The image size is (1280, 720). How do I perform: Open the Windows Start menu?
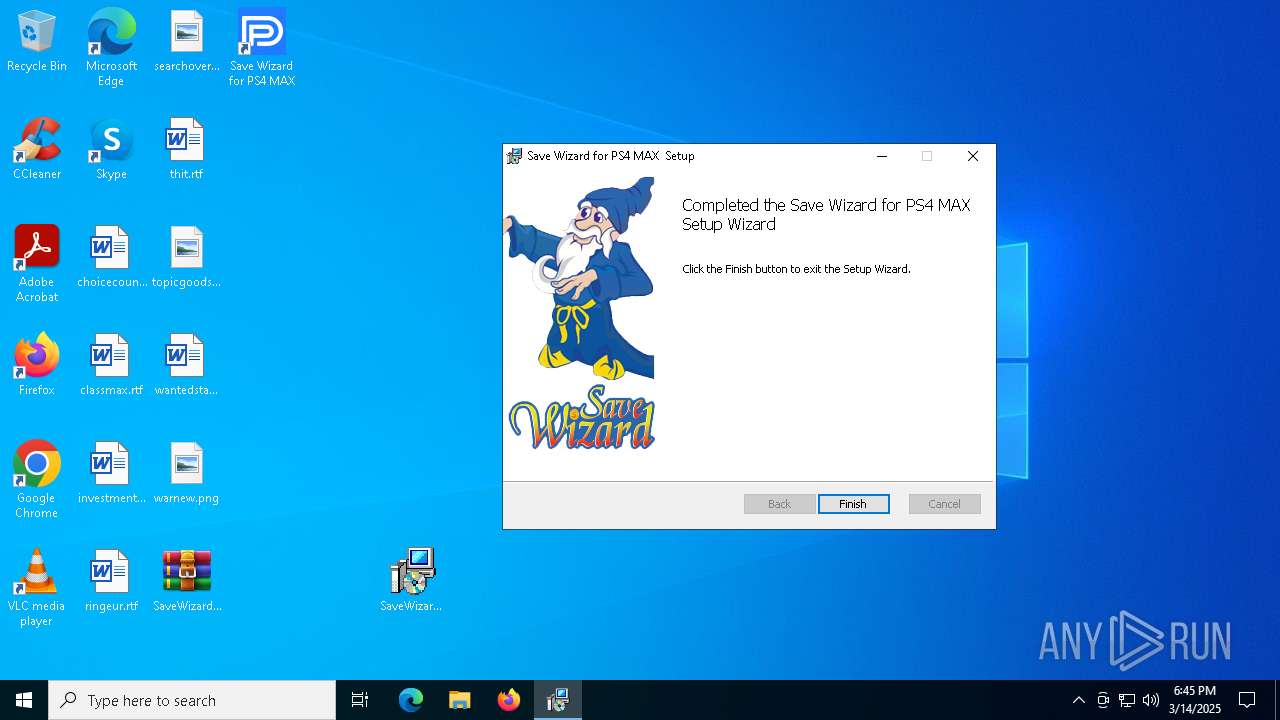click(x=24, y=700)
